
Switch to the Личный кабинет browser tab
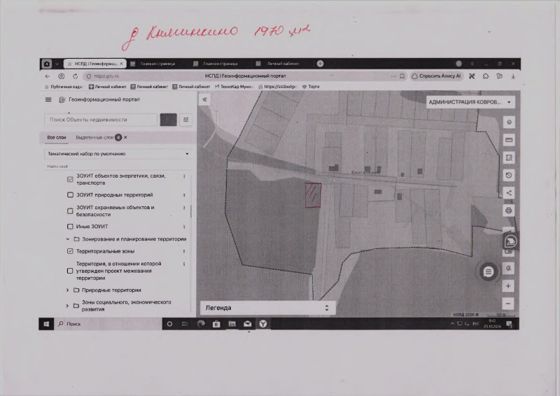pos(283,64)
